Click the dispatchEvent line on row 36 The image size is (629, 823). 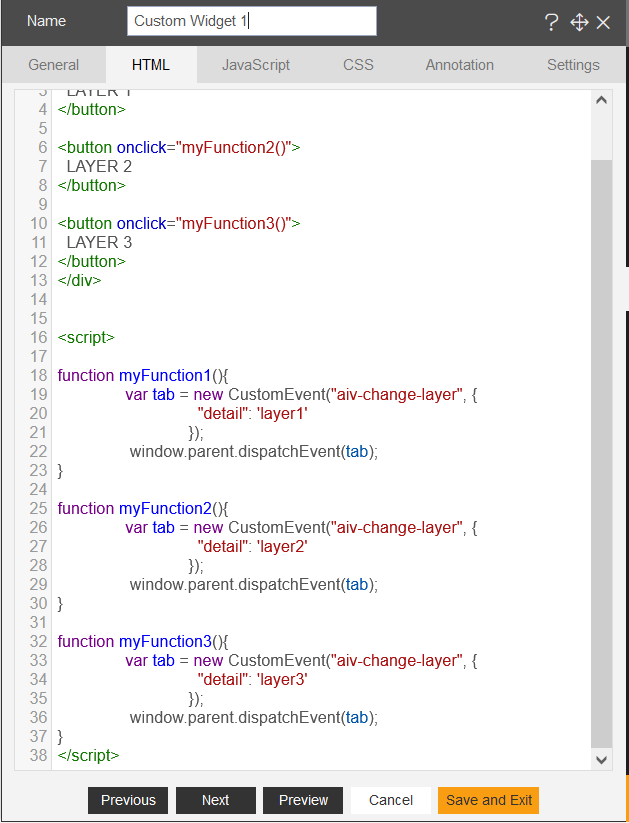(254, 717)
